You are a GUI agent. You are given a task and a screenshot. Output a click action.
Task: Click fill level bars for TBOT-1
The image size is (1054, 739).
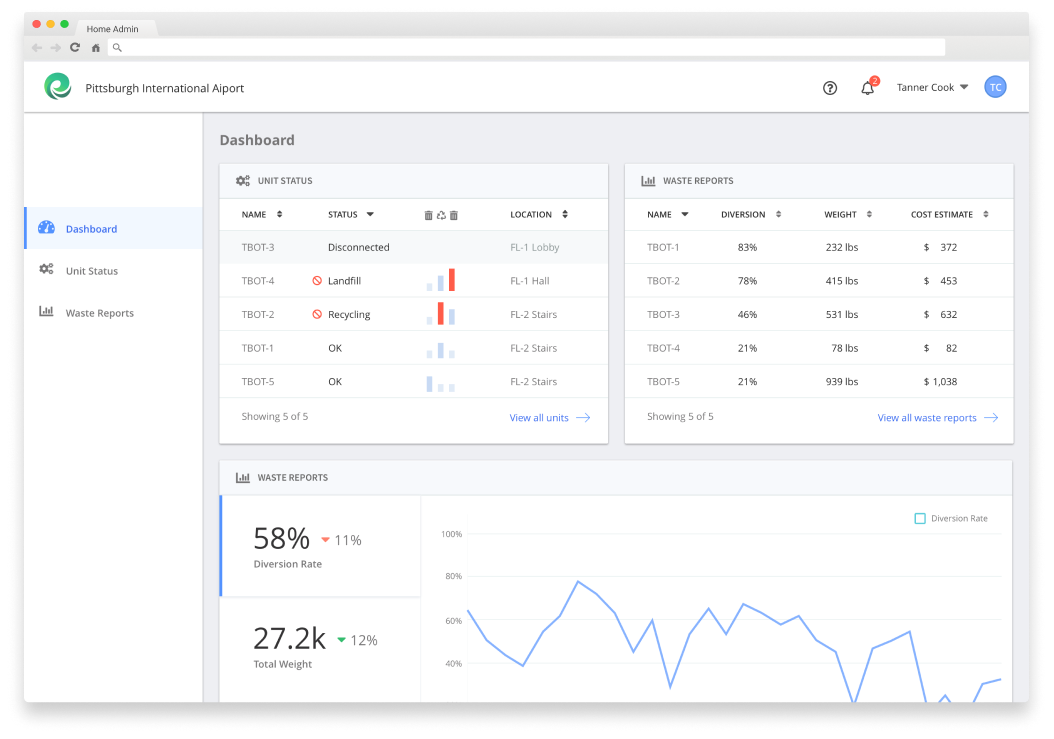click(x=441, y=350)
